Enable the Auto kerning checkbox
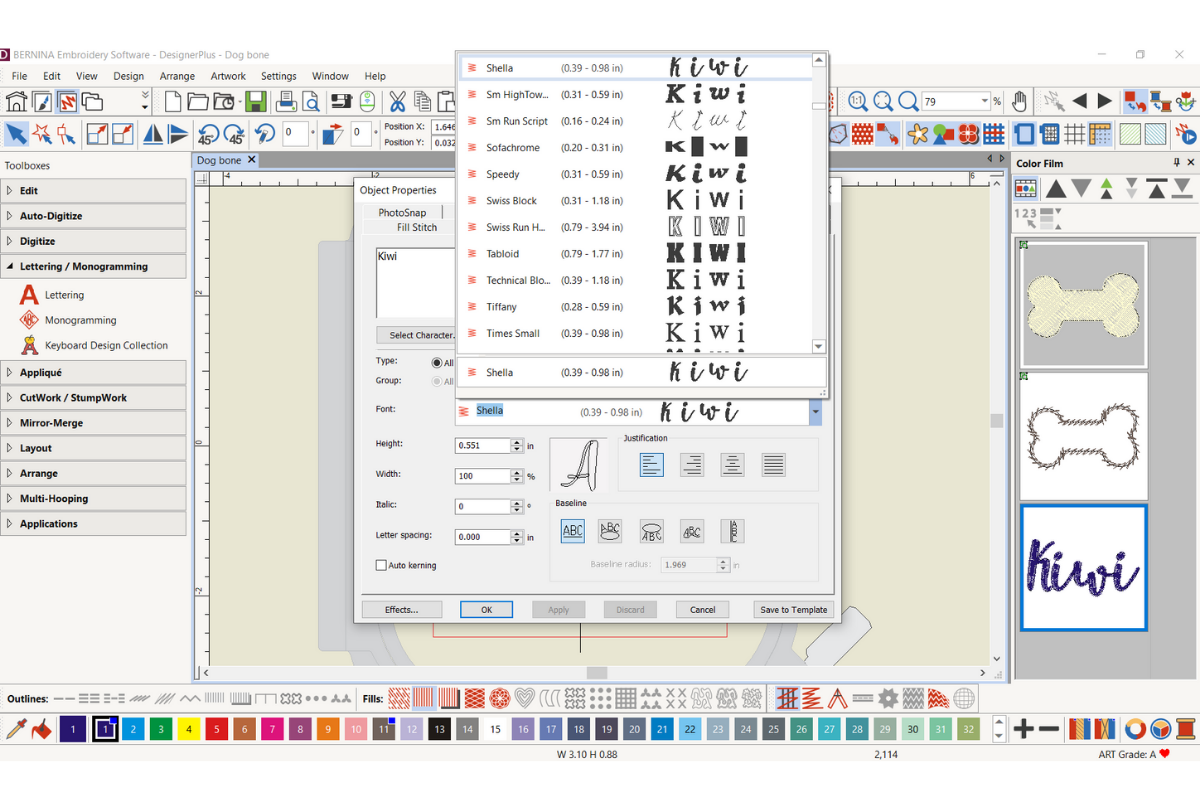Image resolution: width=1200 pixels, height=800 pixels. click(381, 565)
